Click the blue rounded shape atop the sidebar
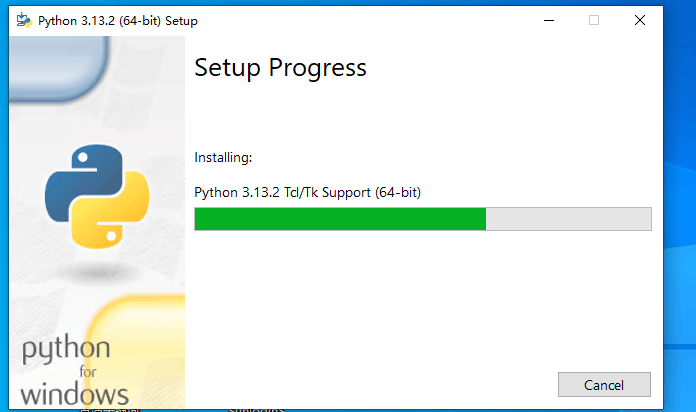This screenshot has width=696, height=412. tap(58, 67)
